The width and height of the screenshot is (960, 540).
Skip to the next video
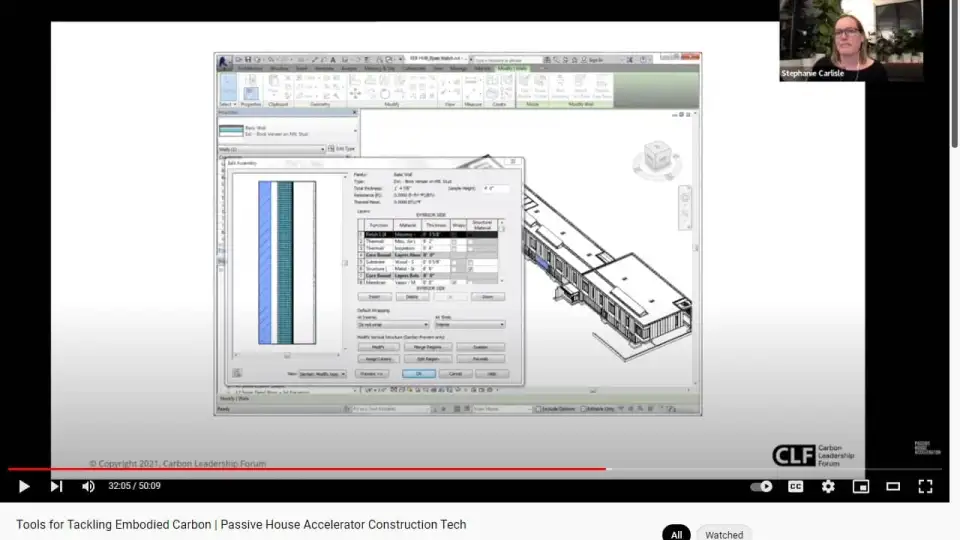tap(56, 486)
